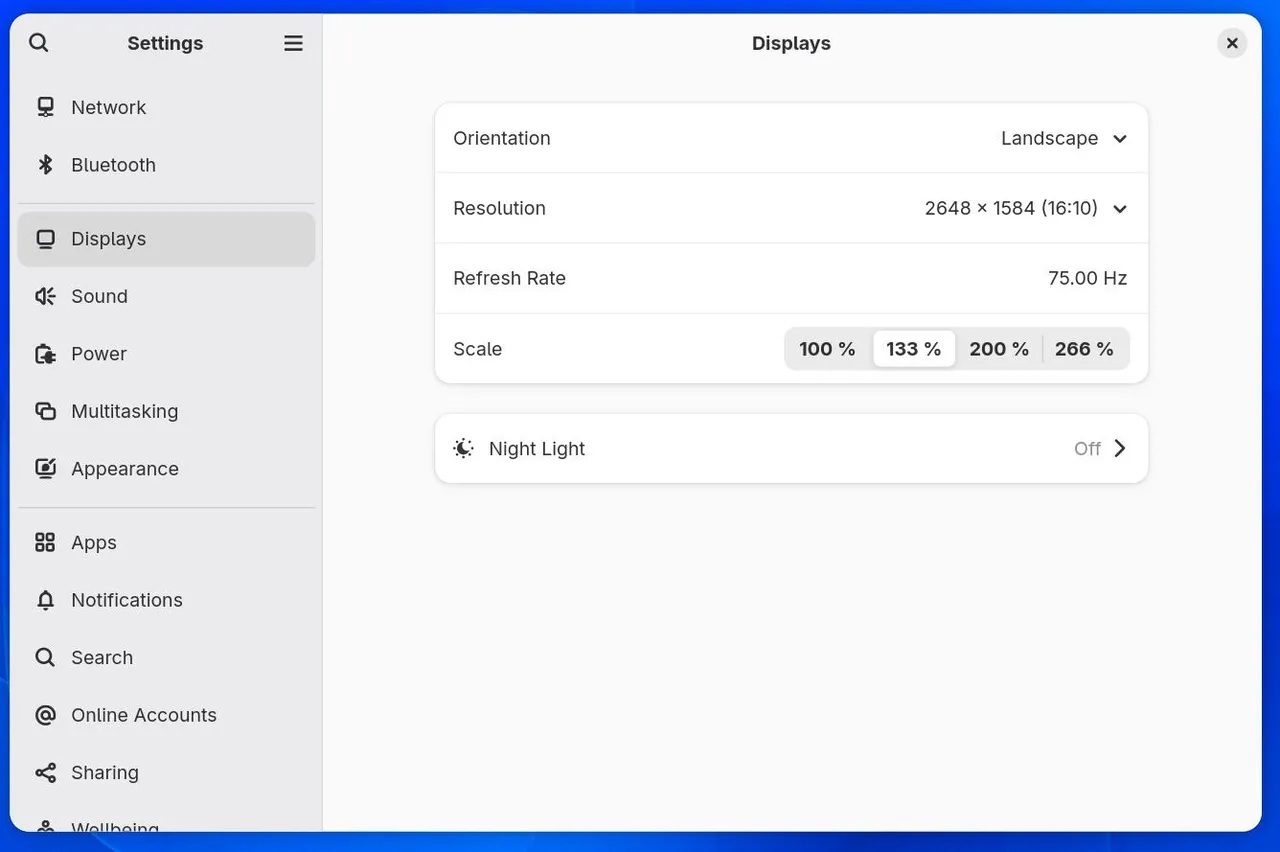Screen dimensions: 1280x852
Task: Click the Bluetooth symbol icon
Action: [x=45, y=165]
